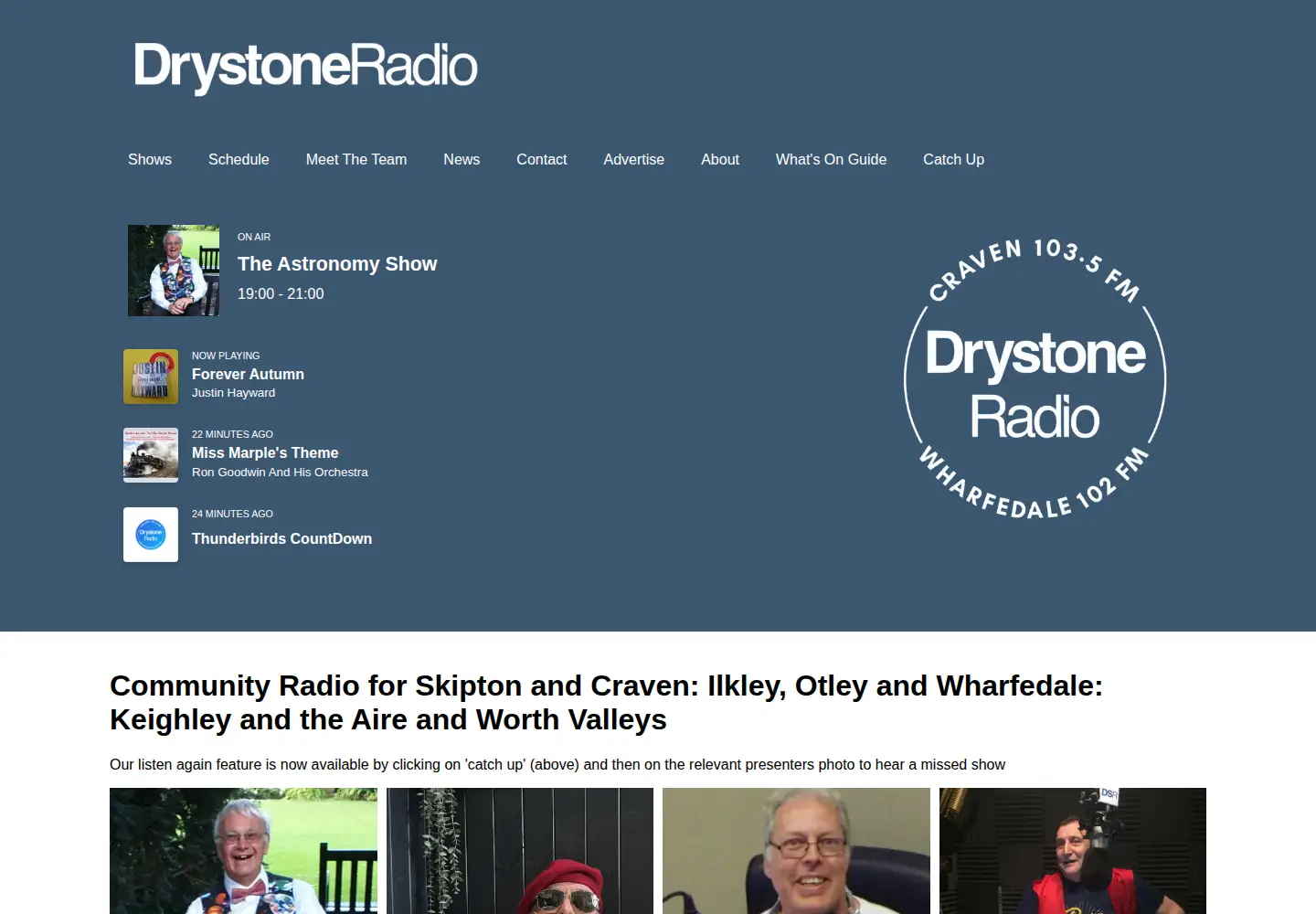Click the circular Drystone Radio Craven 103.5 FM emblem
This screenshot has width=1316, height=914.
click(x=1035, y=378)
